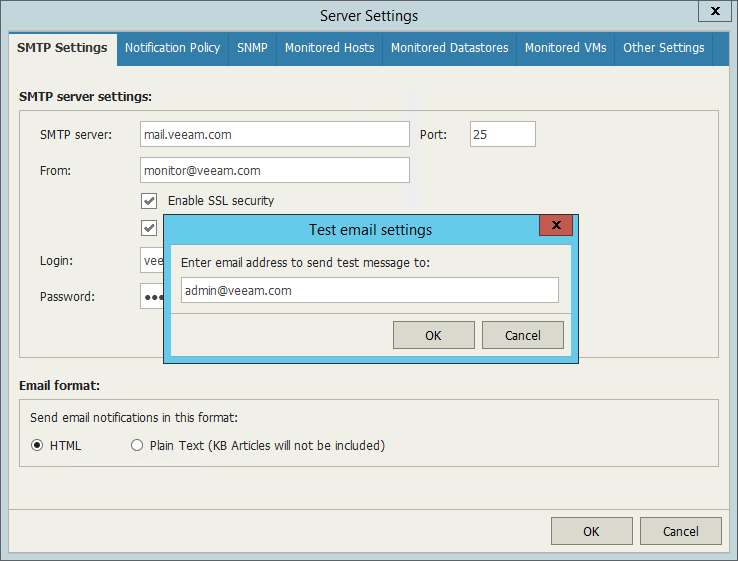Toggle the Enable SSL security checkbox
Viewport: 738px width, 561px height.
click(x=149, y=201)
